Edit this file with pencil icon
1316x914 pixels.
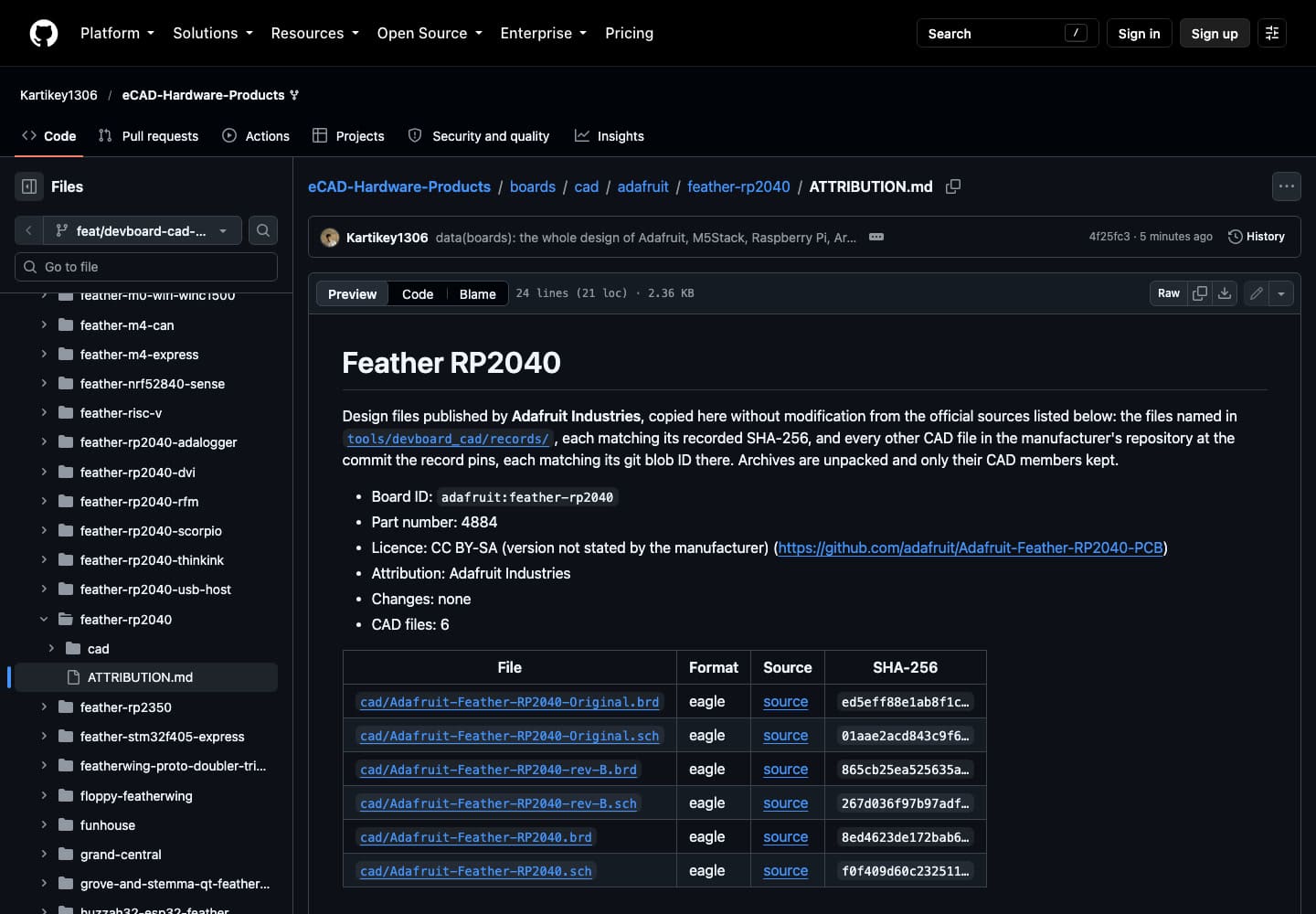(x=1257, y=293)
